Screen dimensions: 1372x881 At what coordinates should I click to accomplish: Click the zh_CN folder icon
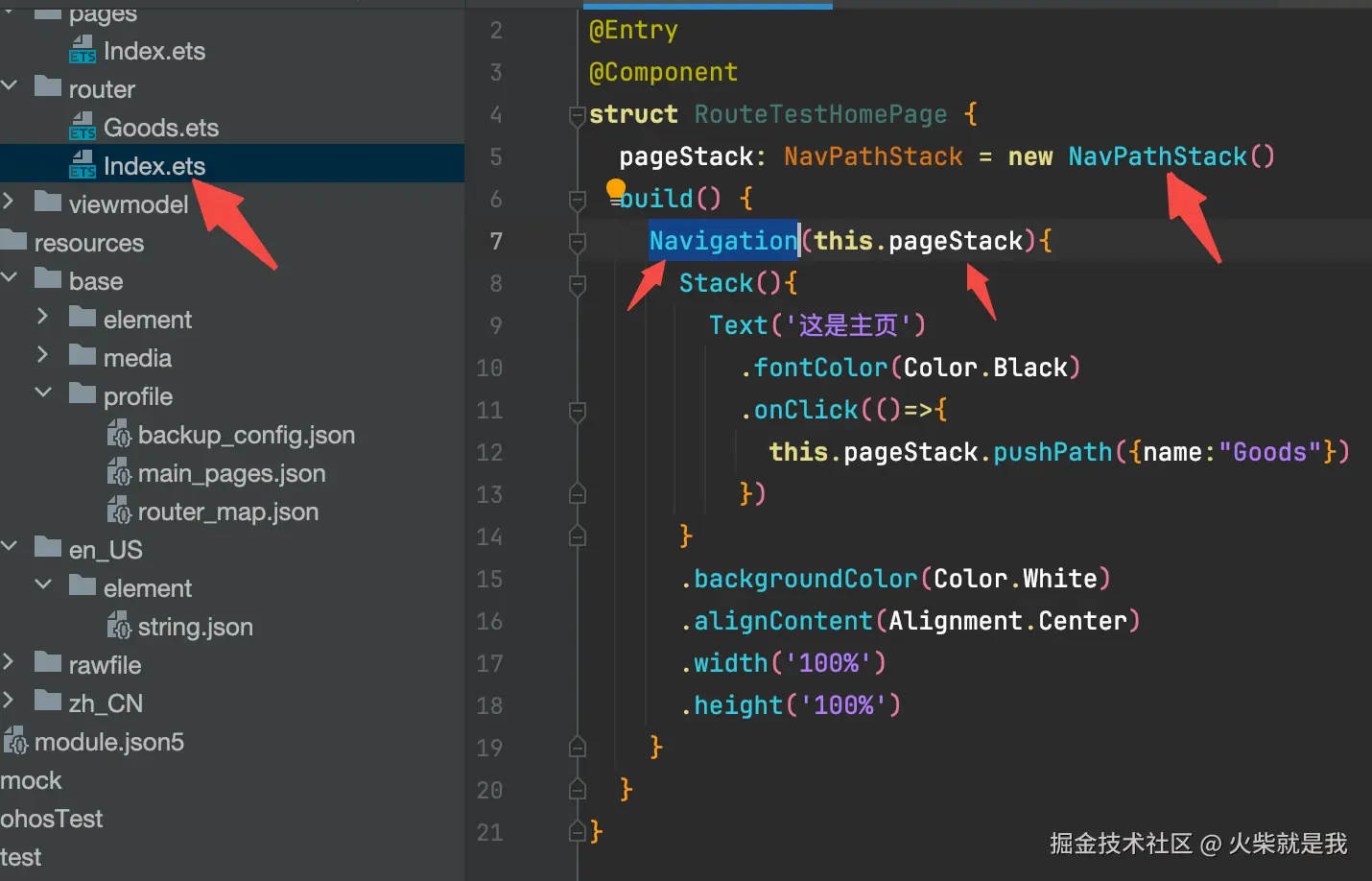pyautogui.click(x=48, y=701)
